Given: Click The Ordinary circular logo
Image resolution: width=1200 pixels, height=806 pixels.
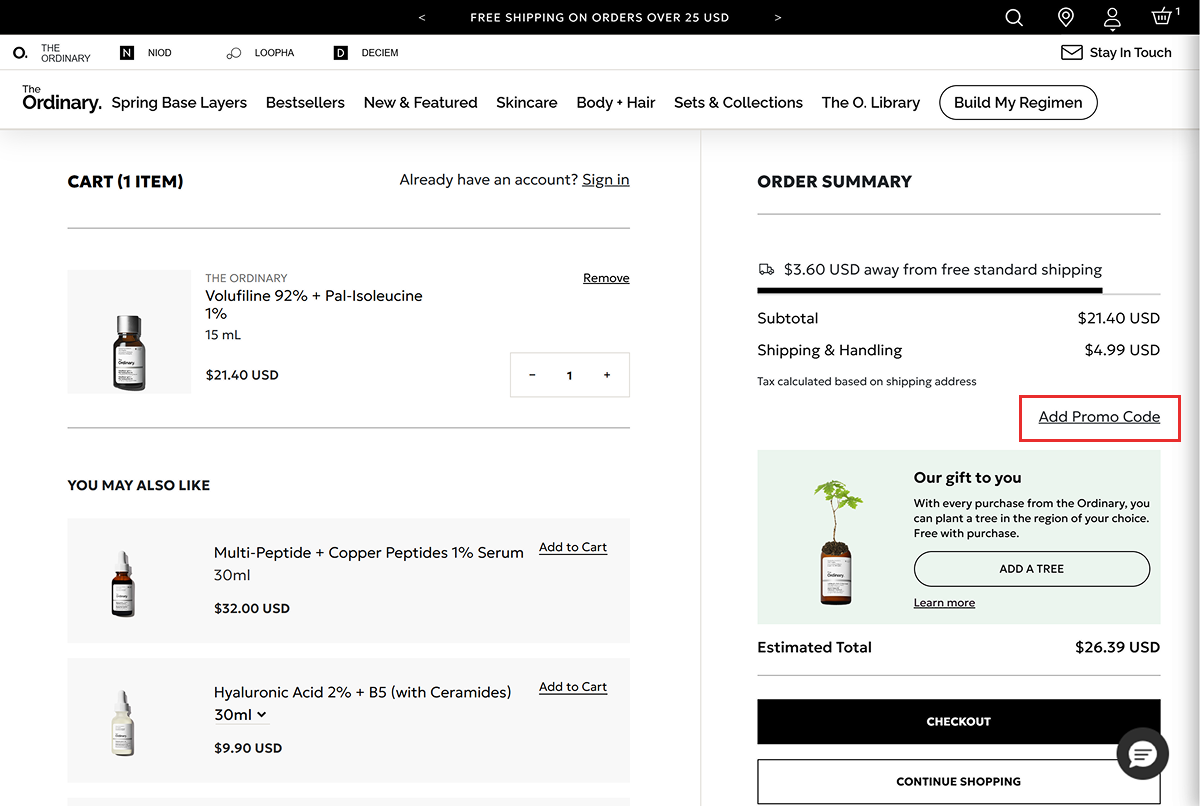Looking at the screenshot, I should [18, 52].
